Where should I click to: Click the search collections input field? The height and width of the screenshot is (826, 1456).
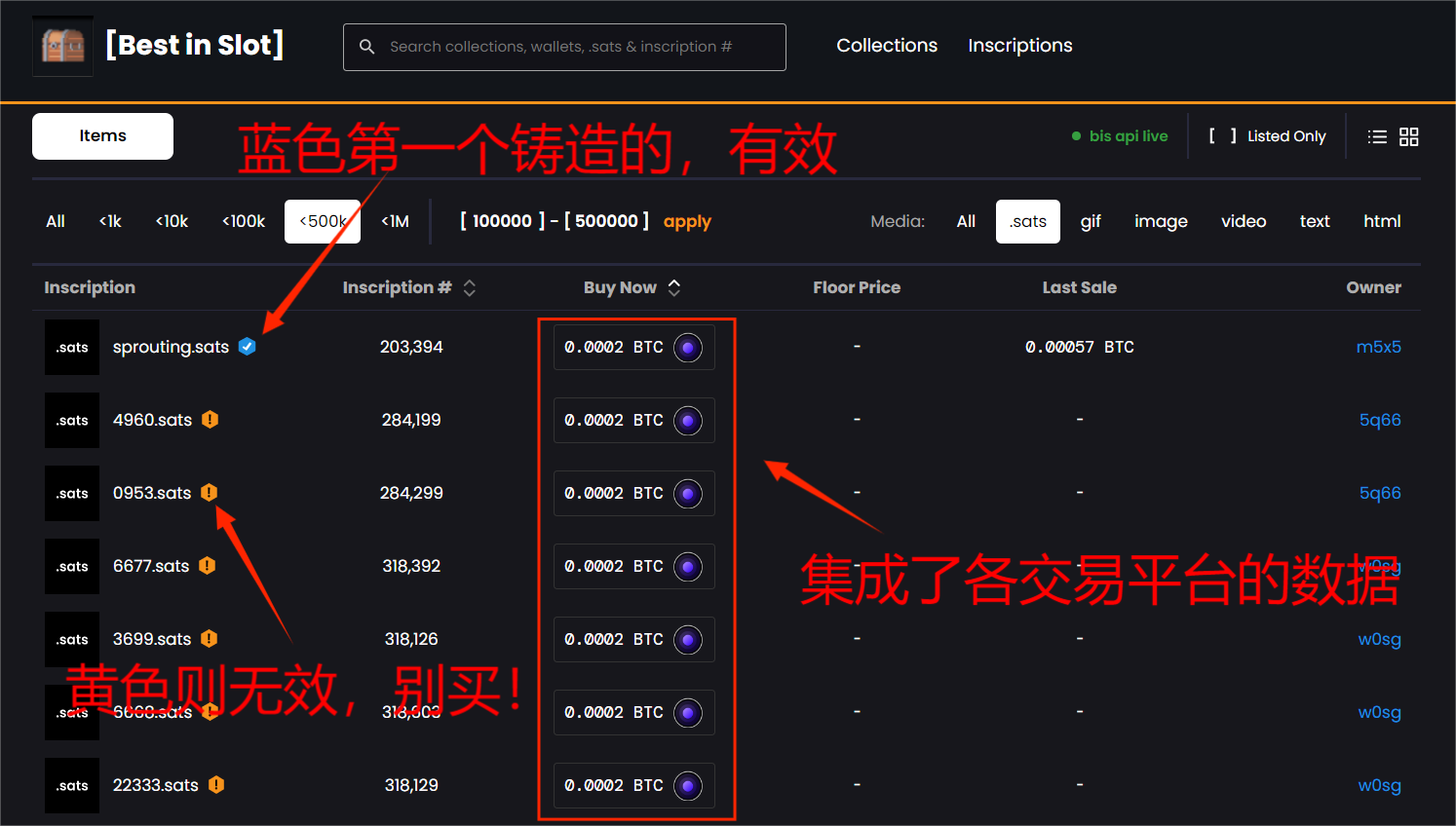coord(575,47)
